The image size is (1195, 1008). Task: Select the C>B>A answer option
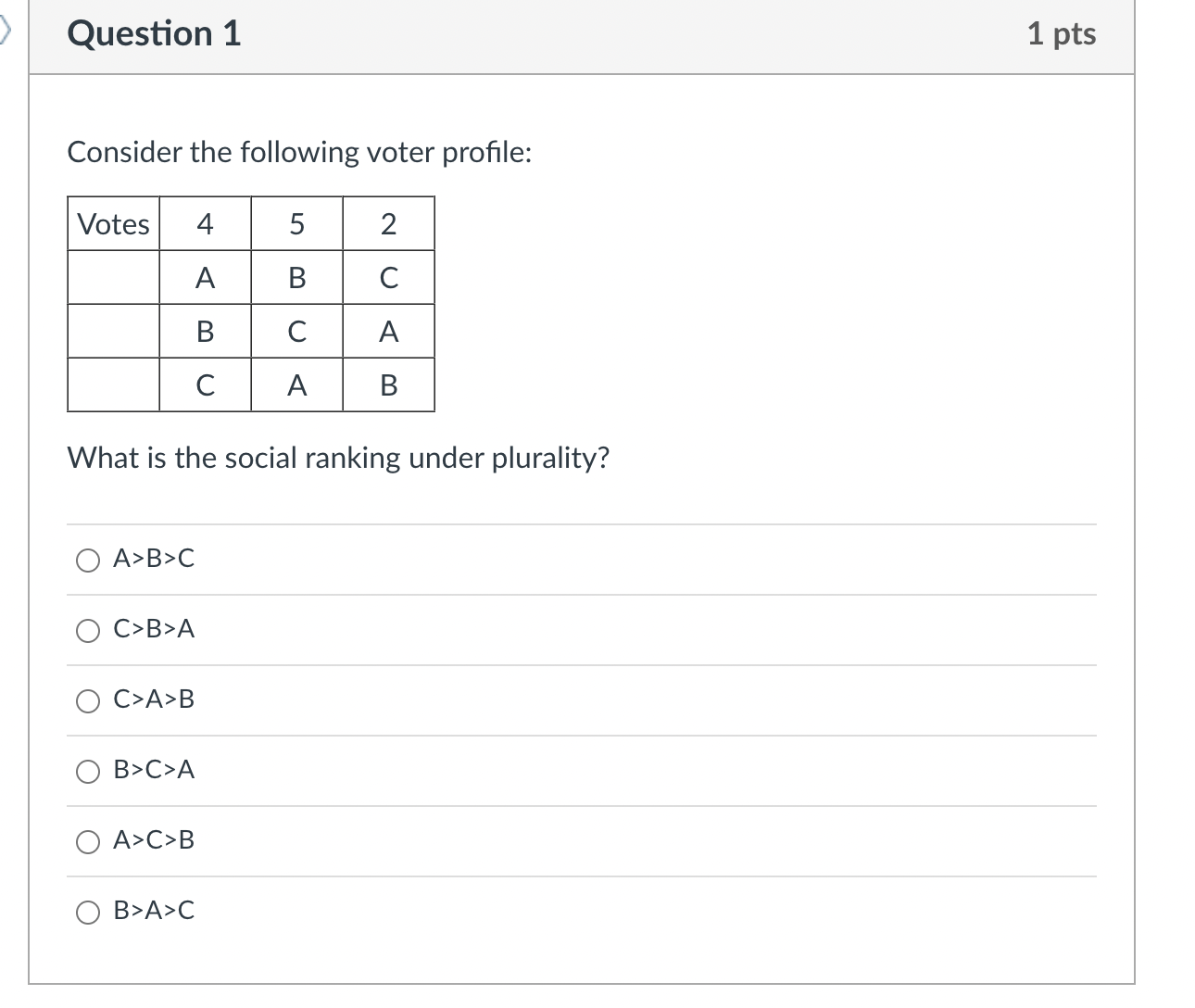[89, 630]
